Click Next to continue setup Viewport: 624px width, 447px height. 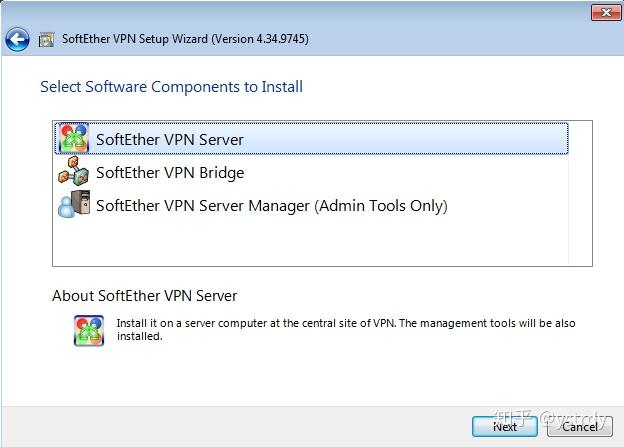tap(505, 427)
